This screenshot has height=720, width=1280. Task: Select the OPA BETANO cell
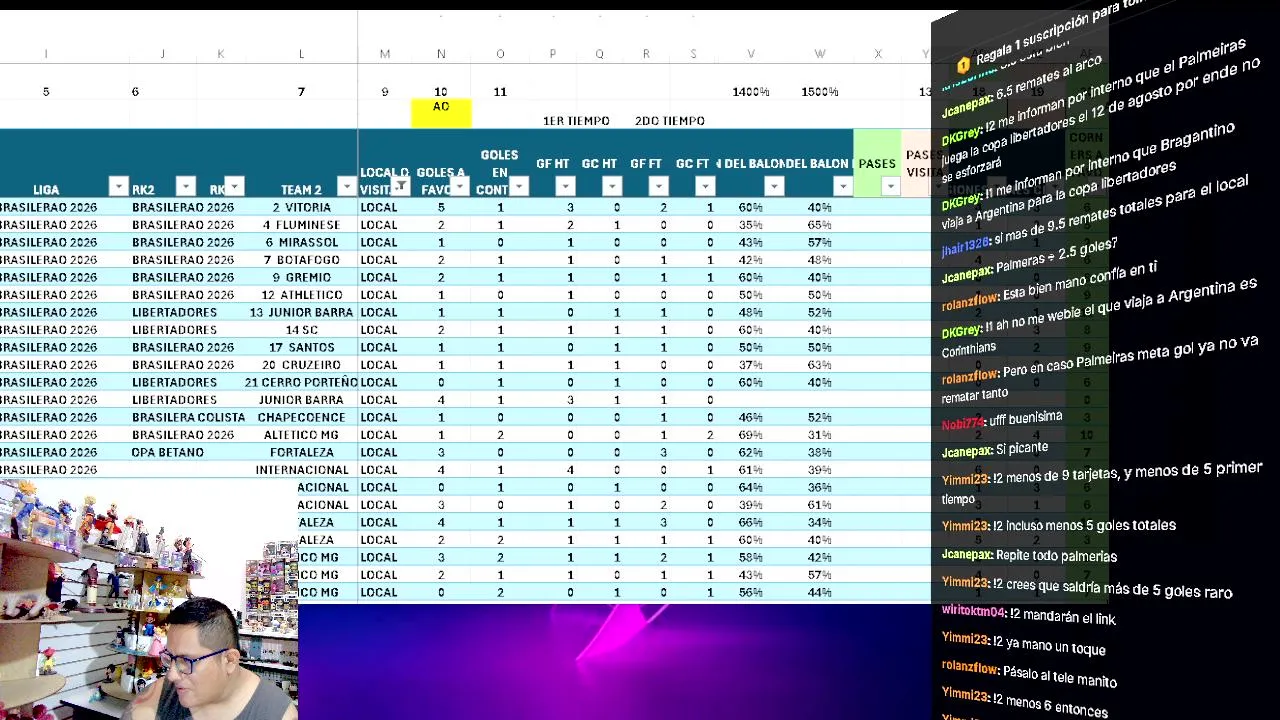pyautogui.click(x=168, y=452)
